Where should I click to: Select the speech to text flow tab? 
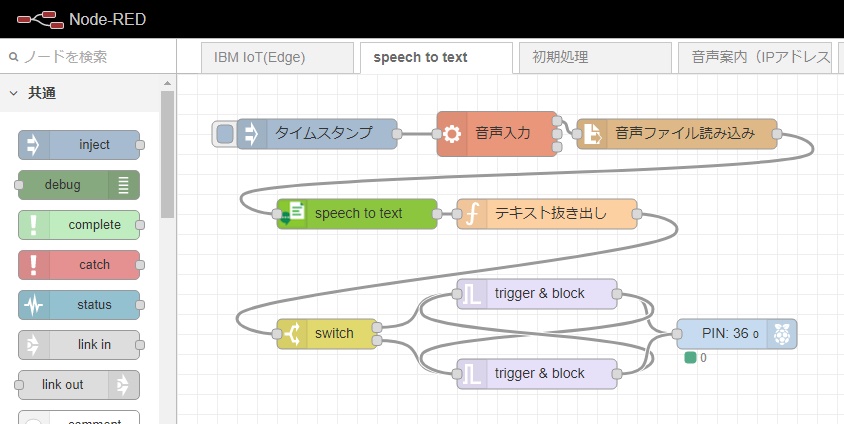(436, 58)
